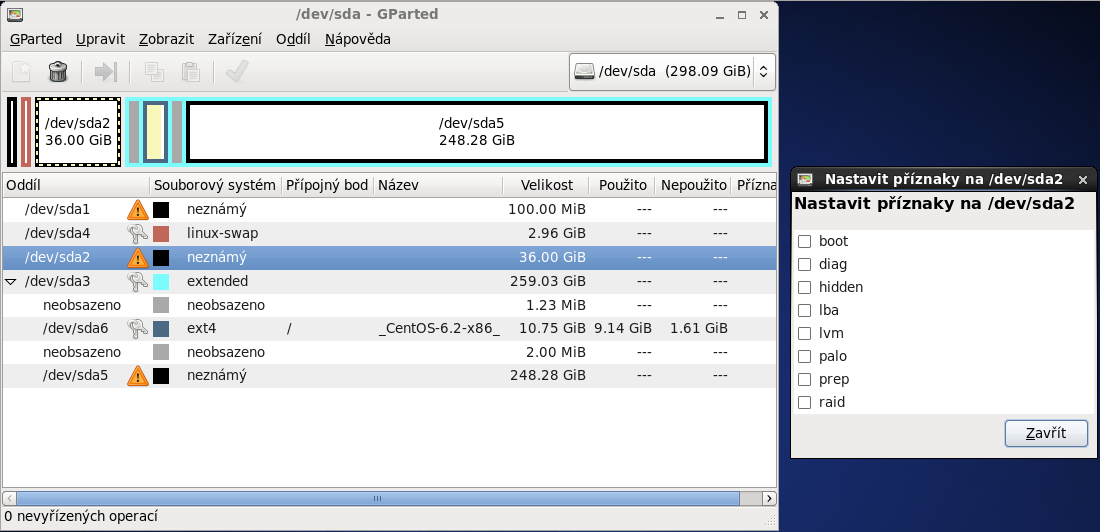
Task: Click the horizontal scrollbar left arrow
Action: click(x=9, y=498)
